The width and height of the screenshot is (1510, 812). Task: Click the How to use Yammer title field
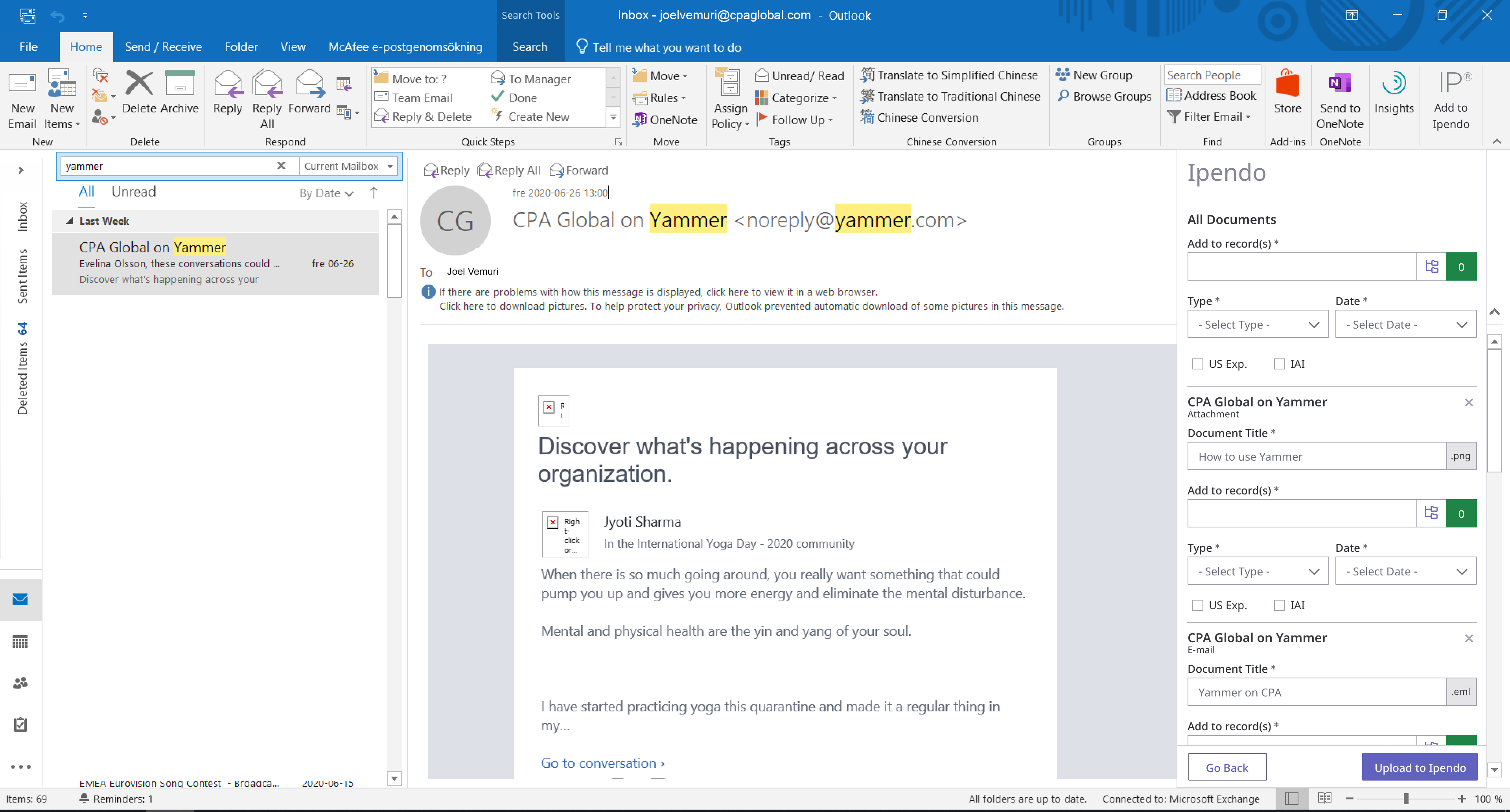[x=1316, y=456]
